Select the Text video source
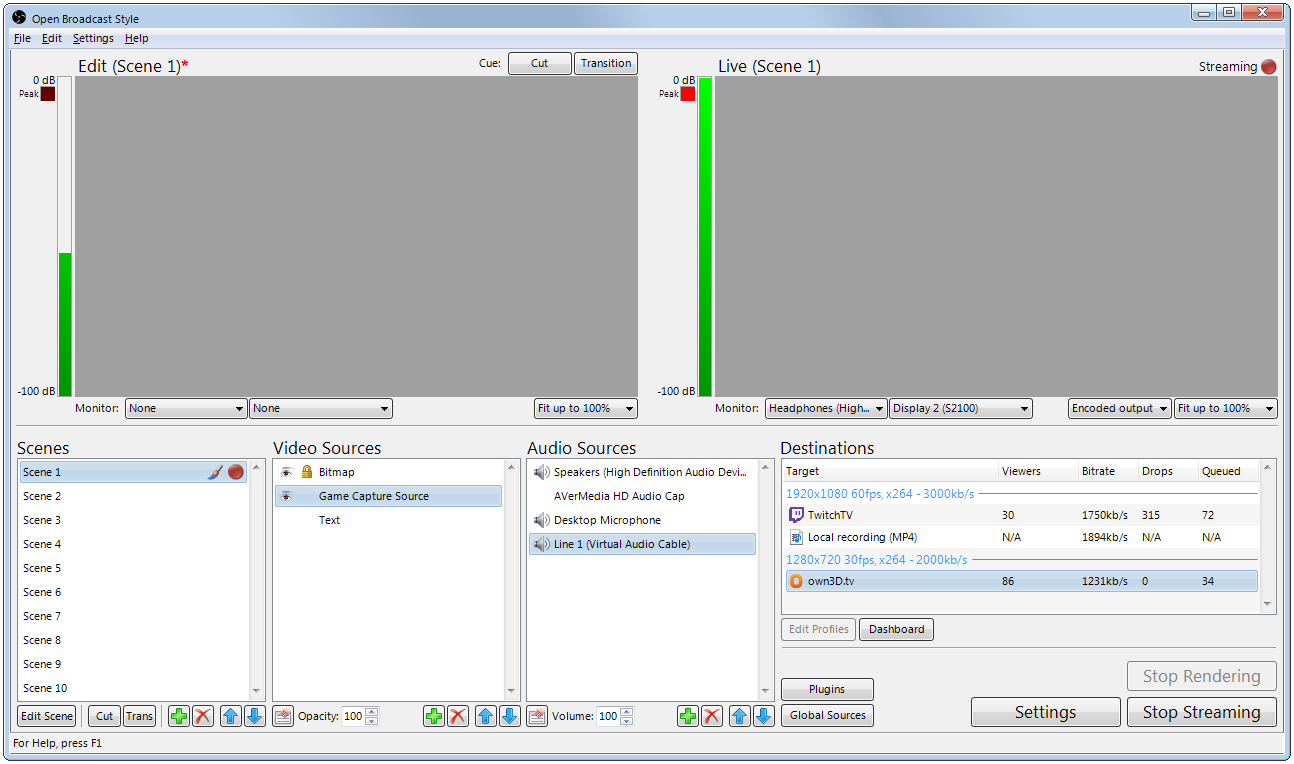The image size is (1294, 764). pyautogui.click(x=388, y=520)
